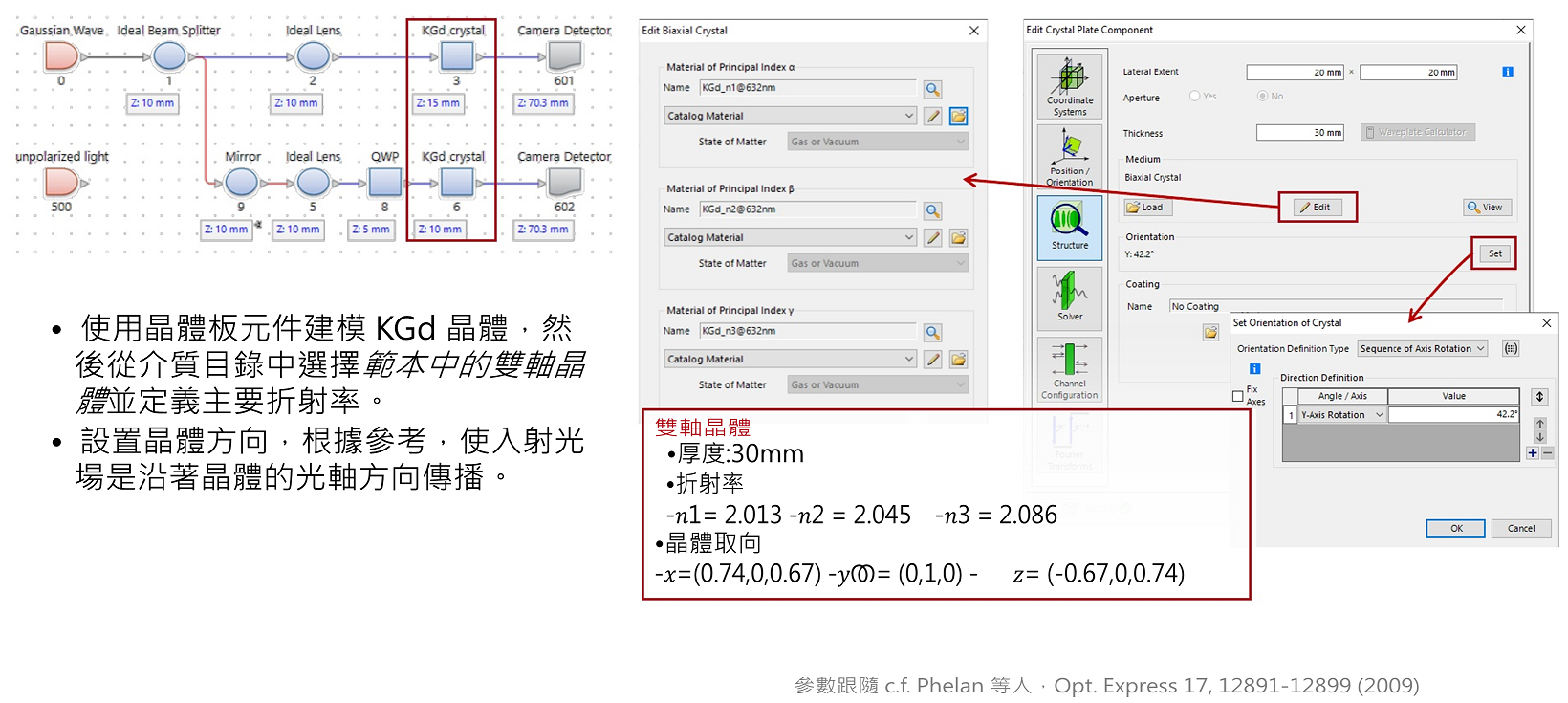Select the Aperture Yes radio button
1568x703 pixels.
click(1194, 96)
